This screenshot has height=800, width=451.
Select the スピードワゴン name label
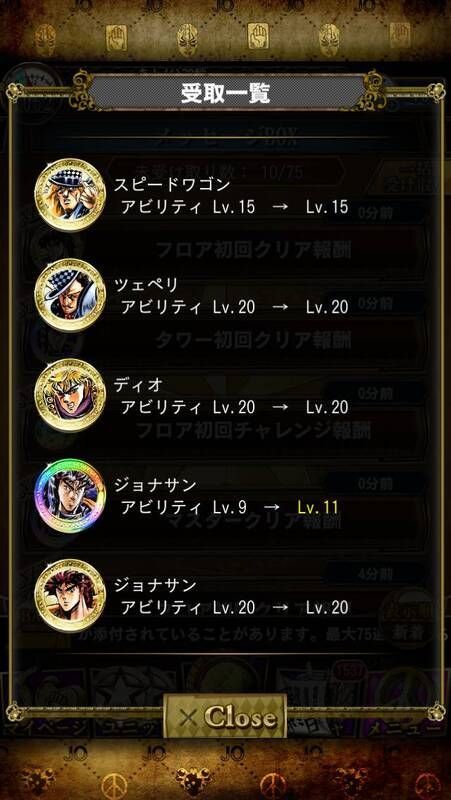171,185
